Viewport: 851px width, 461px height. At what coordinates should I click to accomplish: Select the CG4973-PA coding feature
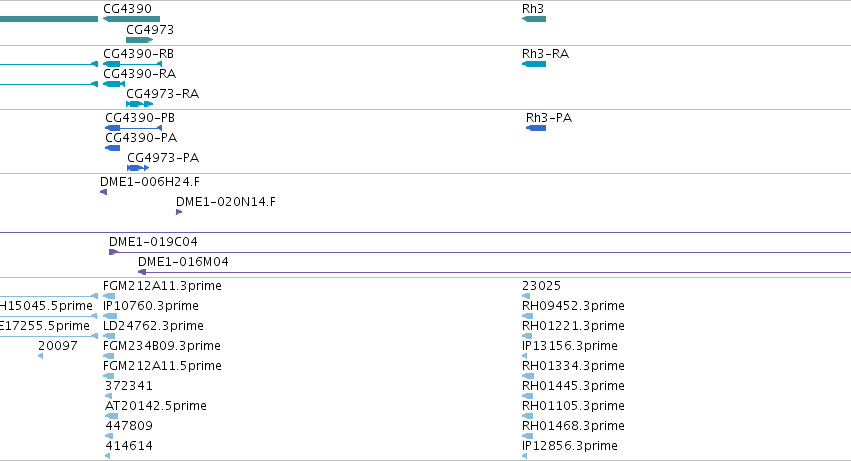pyautogui.click(x=138, y=168)
